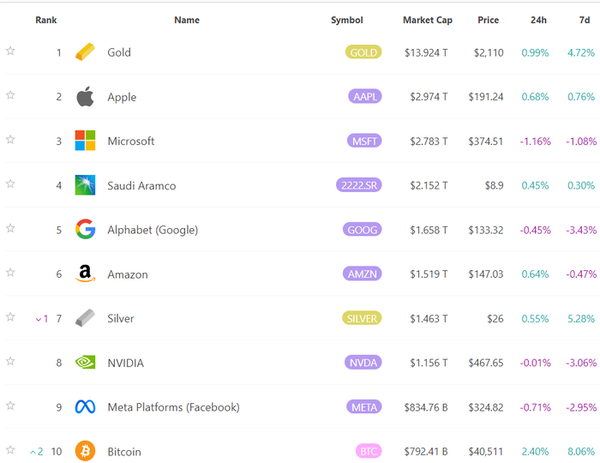Star Meta Platforms as favorite
600x463 pixels.
(10, 405)
